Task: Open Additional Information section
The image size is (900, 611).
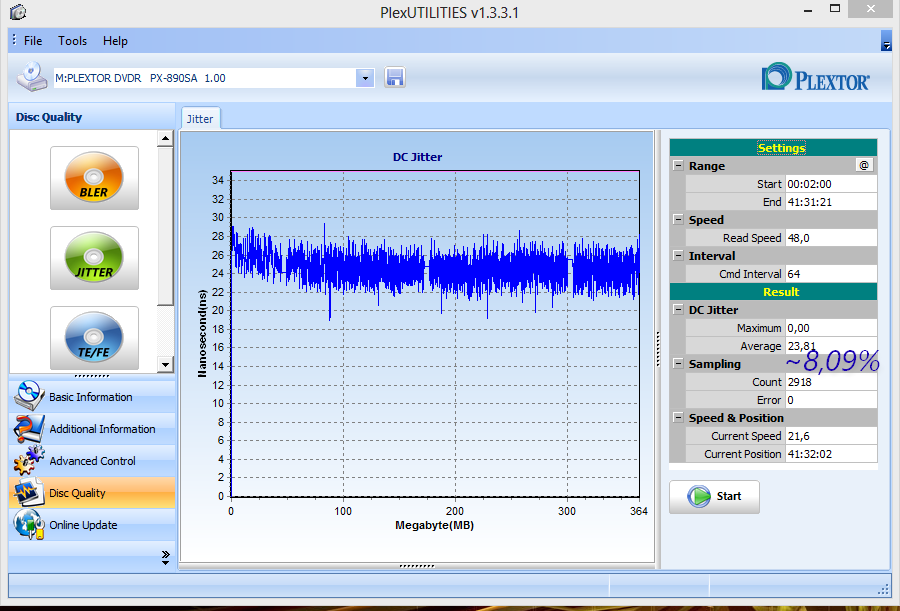Action: pyautogui.click(x=92, y=428)
